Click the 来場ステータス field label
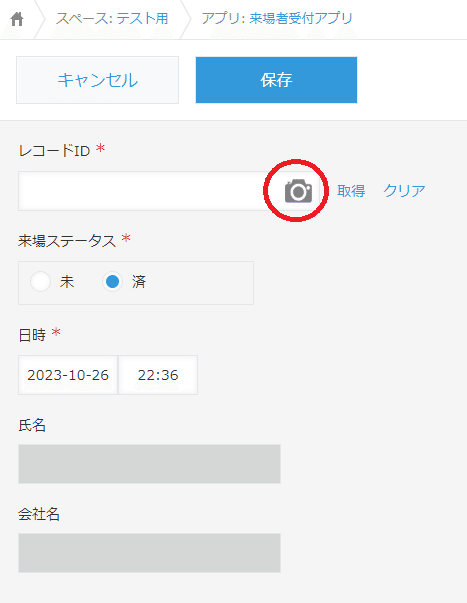This screenshot has width=467, height=603. pyautogui.click(x=67, y=241)
